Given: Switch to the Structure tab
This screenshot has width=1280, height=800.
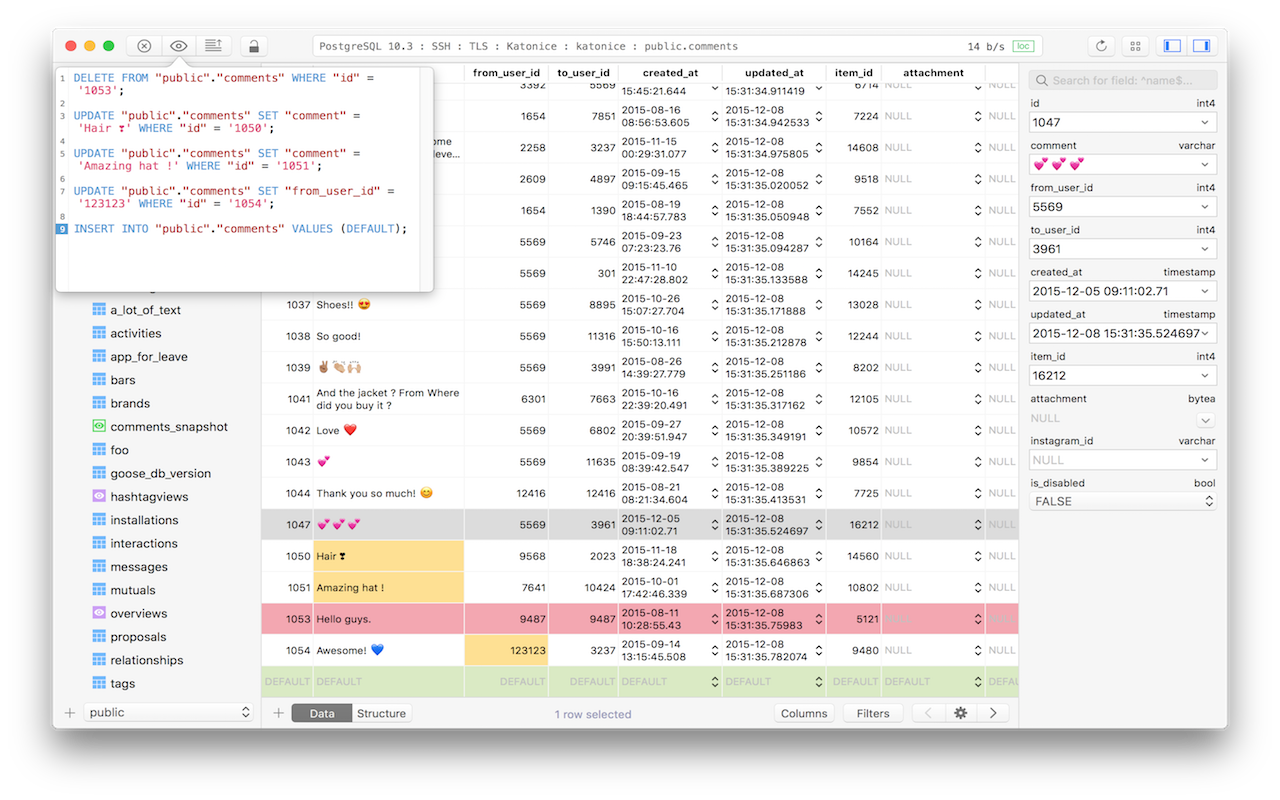Looking at the screenshot, I should [381, 713].
